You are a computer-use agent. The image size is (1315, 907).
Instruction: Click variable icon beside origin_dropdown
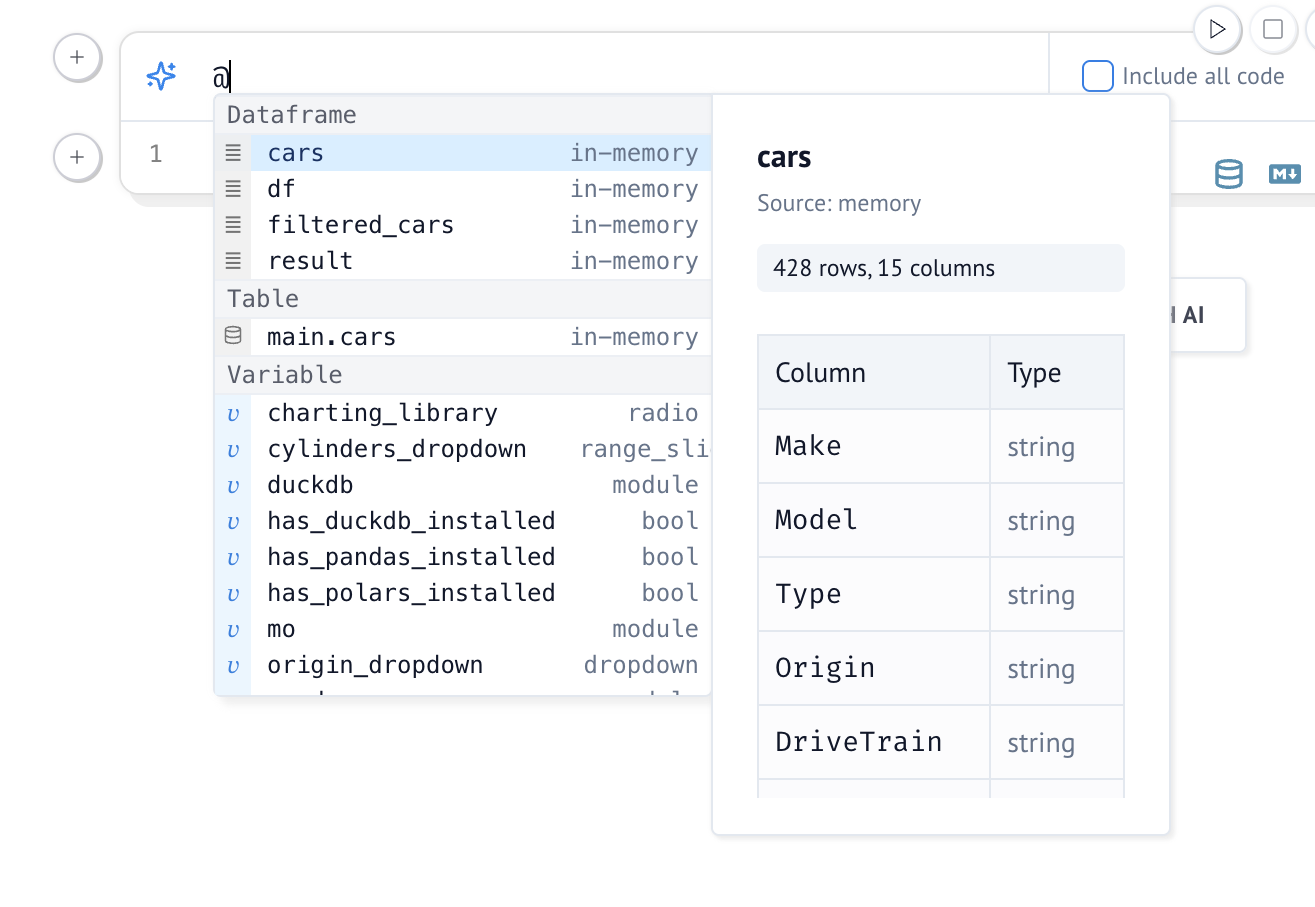233,665
